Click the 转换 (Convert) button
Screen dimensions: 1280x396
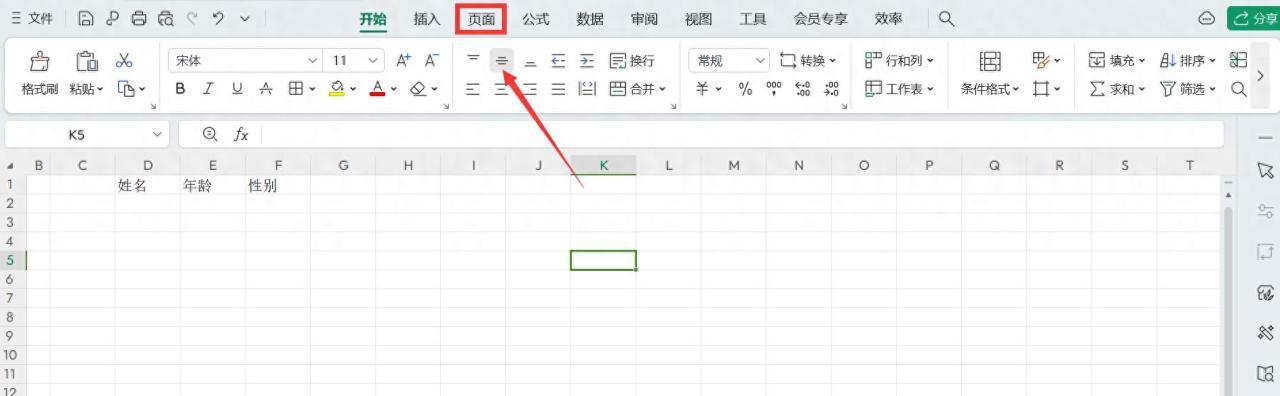coord(808,61)
